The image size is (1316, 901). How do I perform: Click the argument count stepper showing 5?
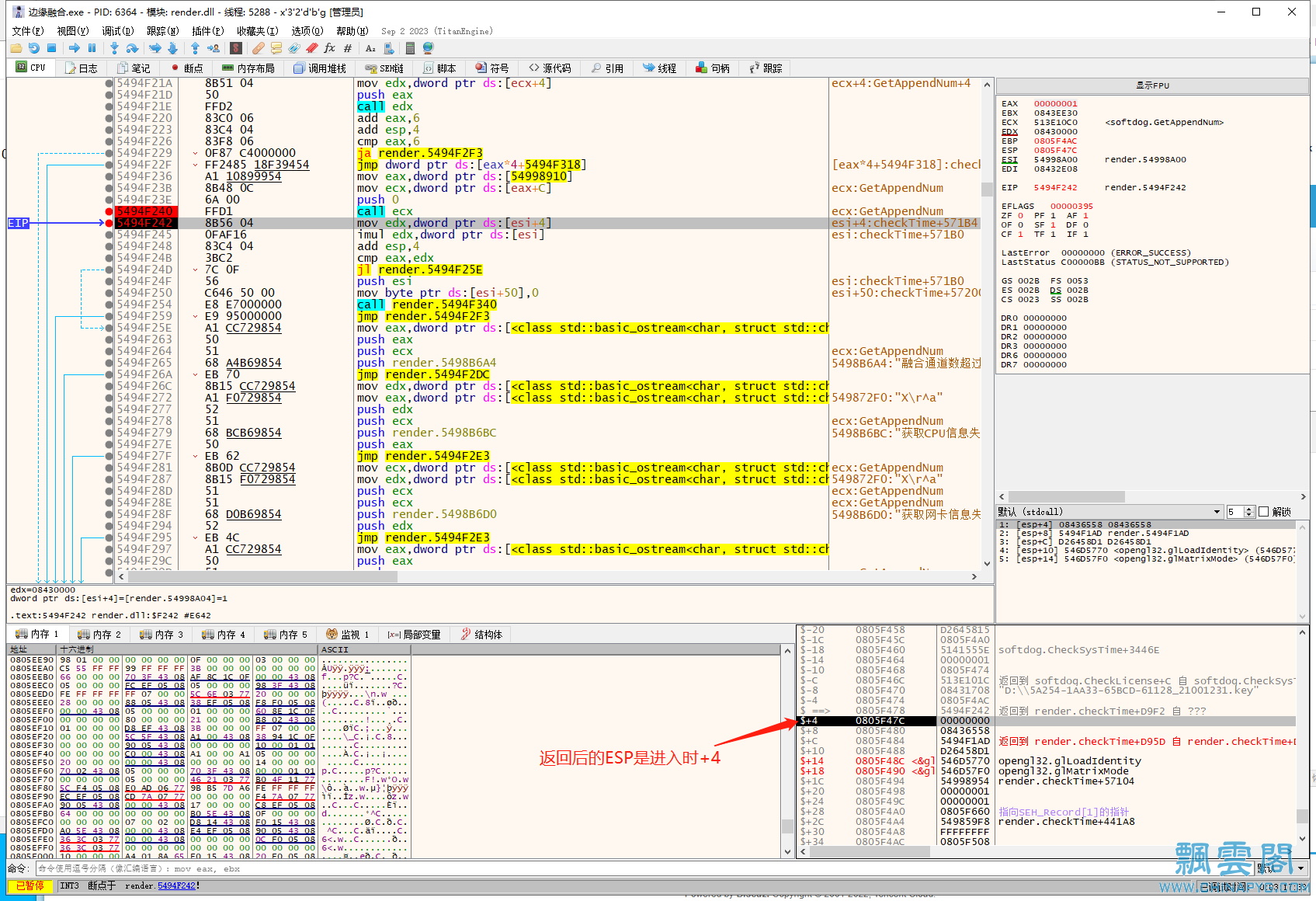(x=1240, y=512)
